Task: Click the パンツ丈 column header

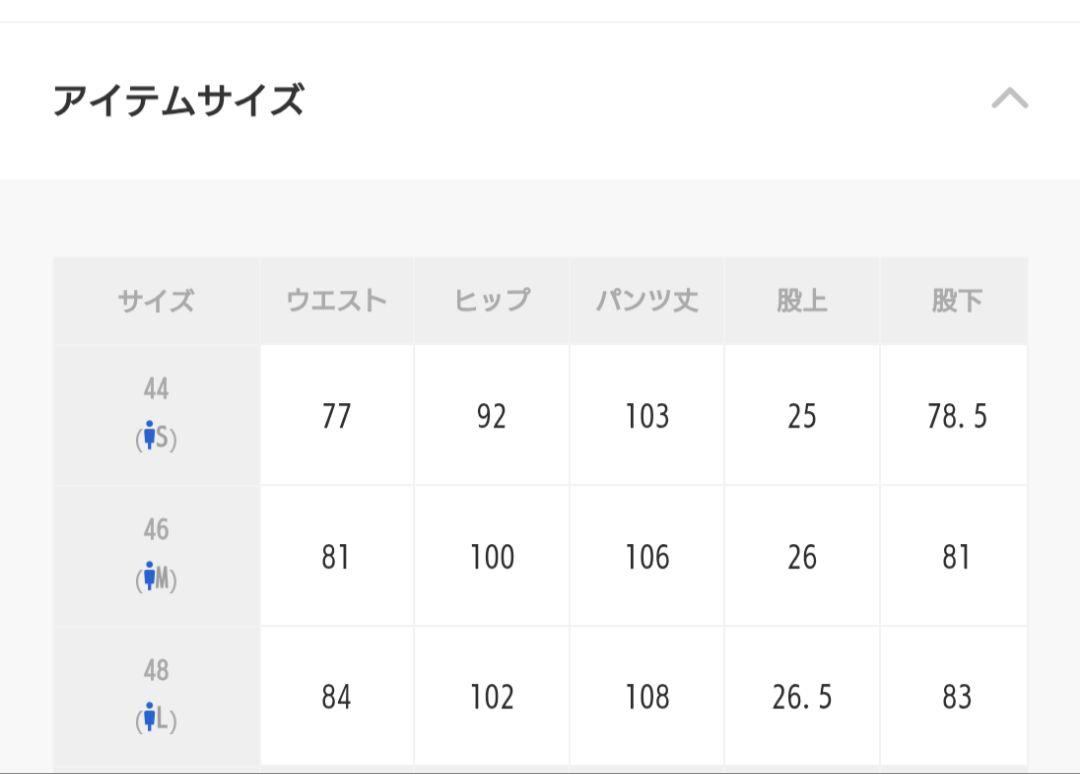Action: point(647,301)
